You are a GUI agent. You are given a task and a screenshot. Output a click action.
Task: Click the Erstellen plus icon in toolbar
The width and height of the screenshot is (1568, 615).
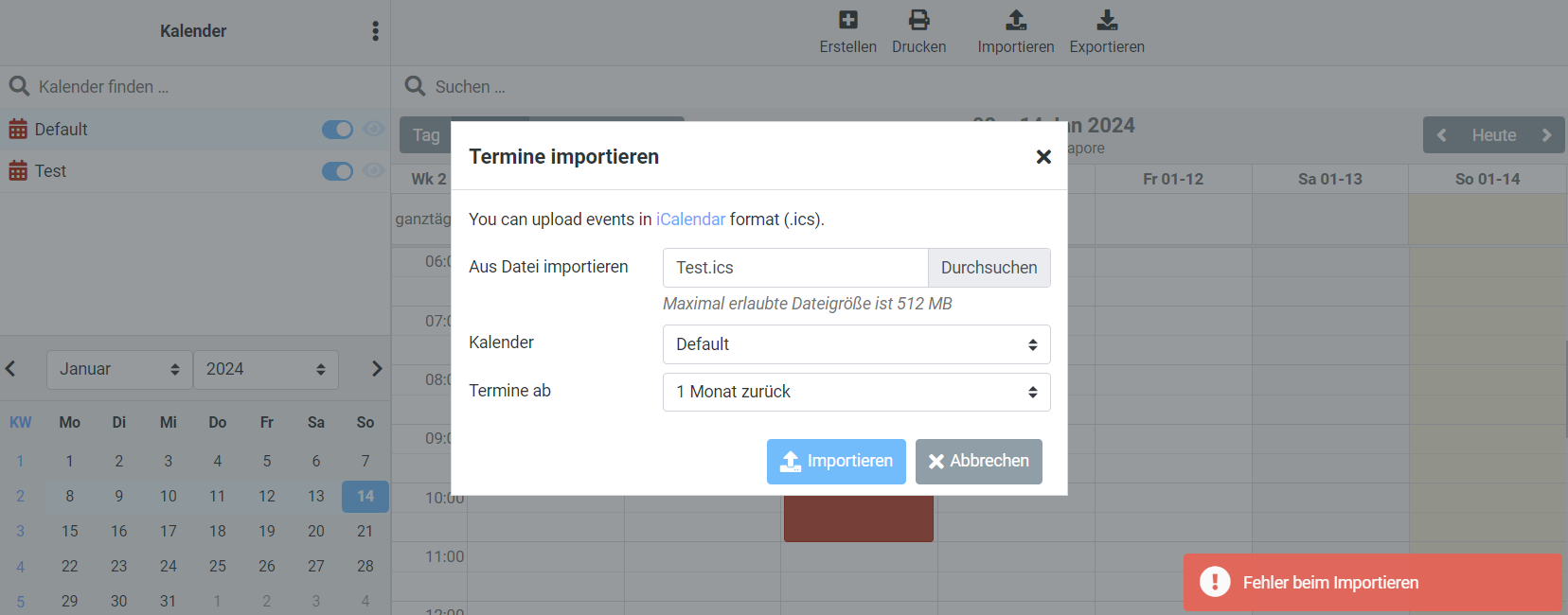coord(848,20)
